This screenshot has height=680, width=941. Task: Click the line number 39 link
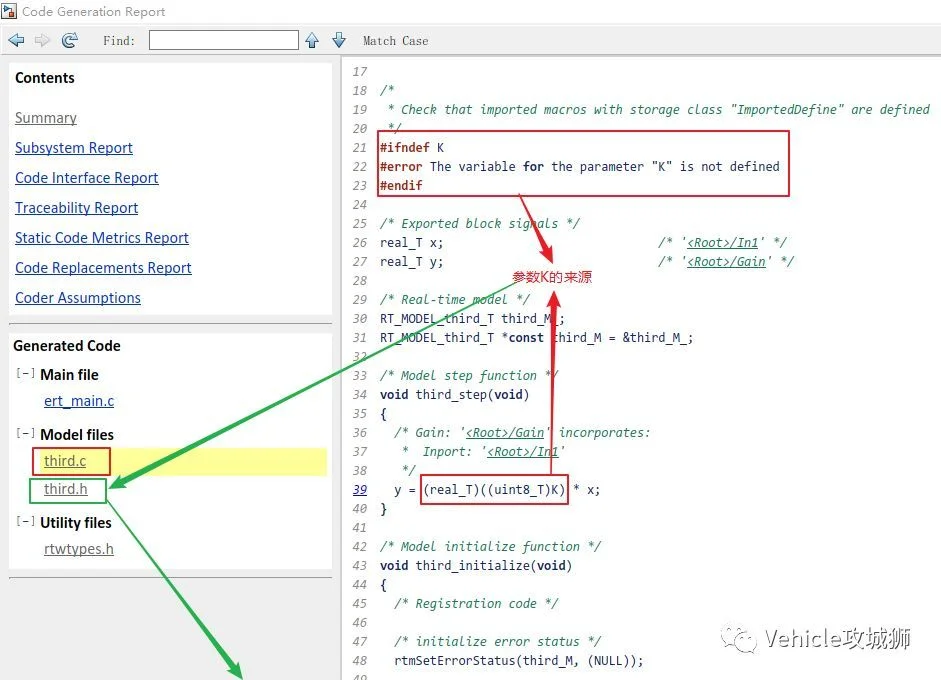pyautogui.click(x=360, y=490)
